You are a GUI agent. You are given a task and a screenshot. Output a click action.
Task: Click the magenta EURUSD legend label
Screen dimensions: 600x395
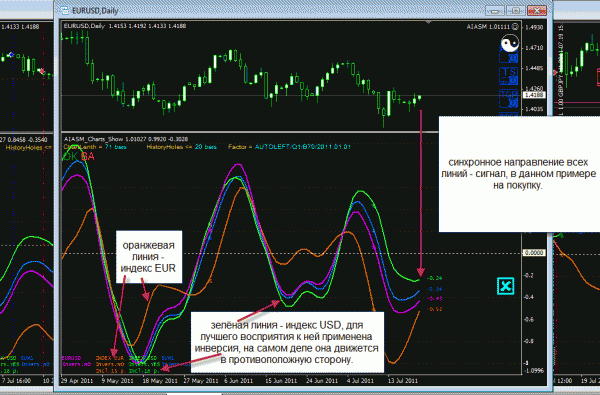[x=72, y=358]
